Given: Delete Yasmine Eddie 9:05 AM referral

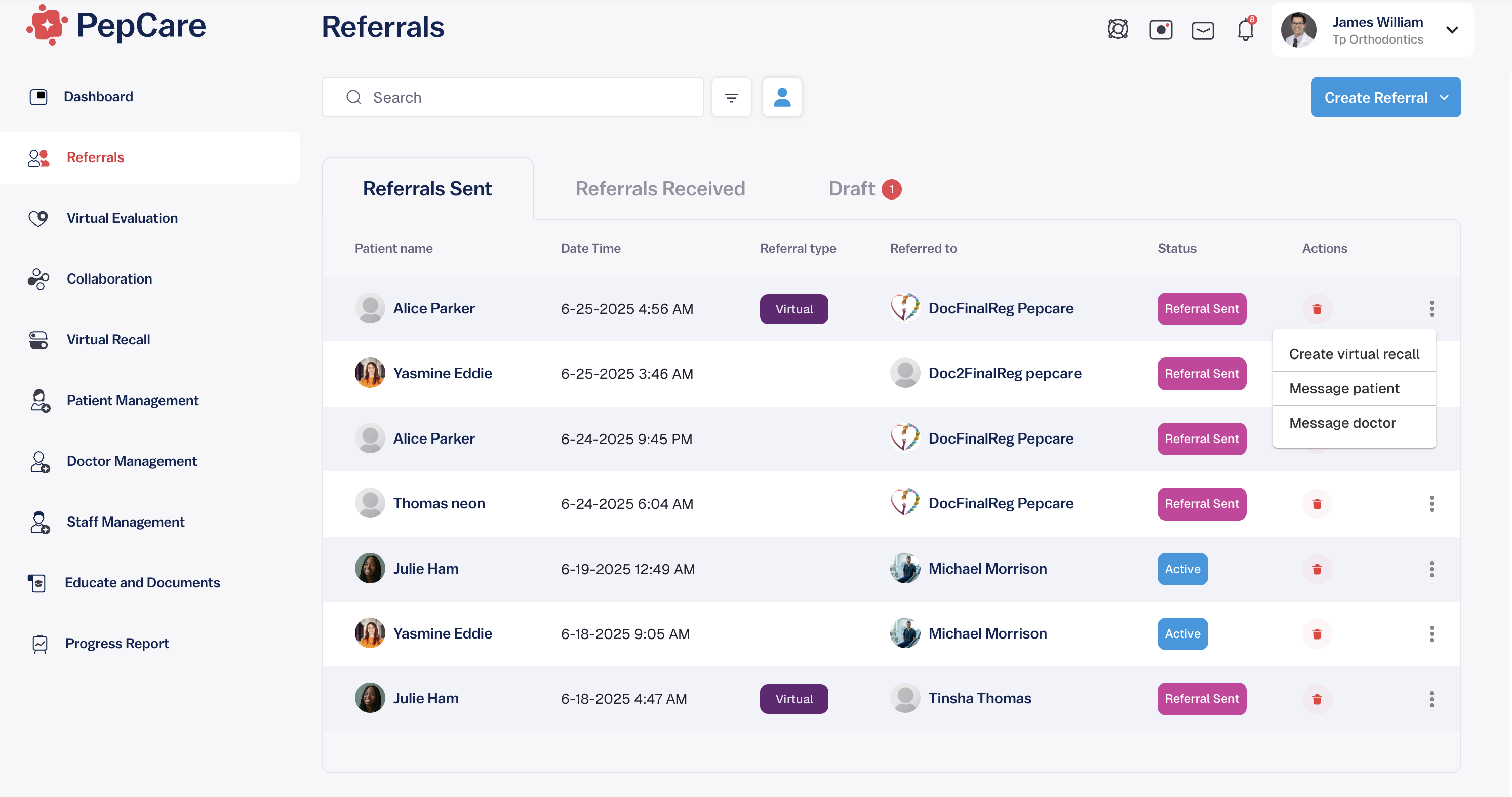Looking at the screenshot, I should 1317,634.
